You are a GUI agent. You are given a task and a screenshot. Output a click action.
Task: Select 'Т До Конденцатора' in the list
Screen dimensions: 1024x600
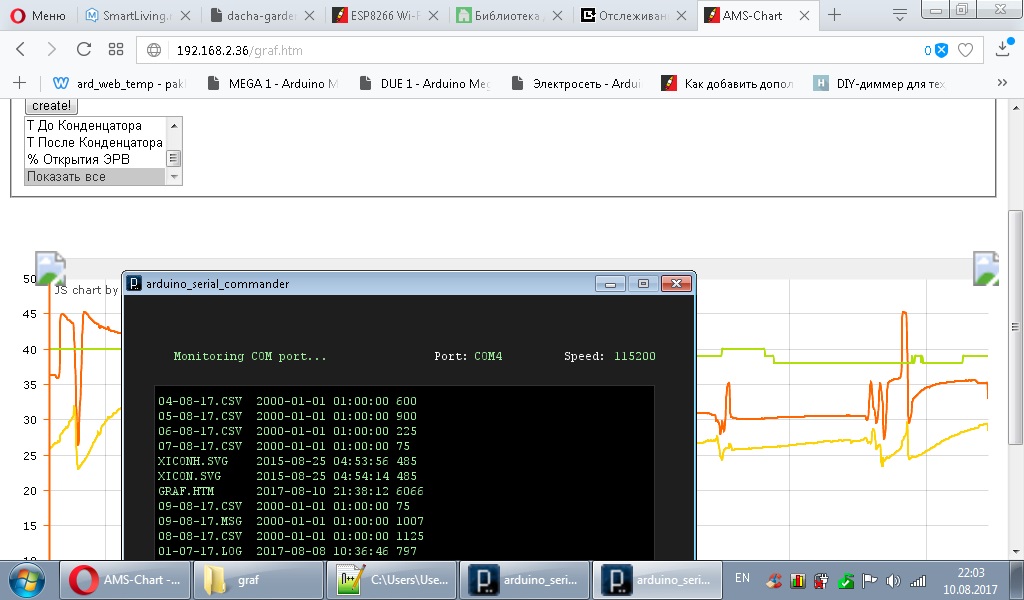tap(85, 126)
